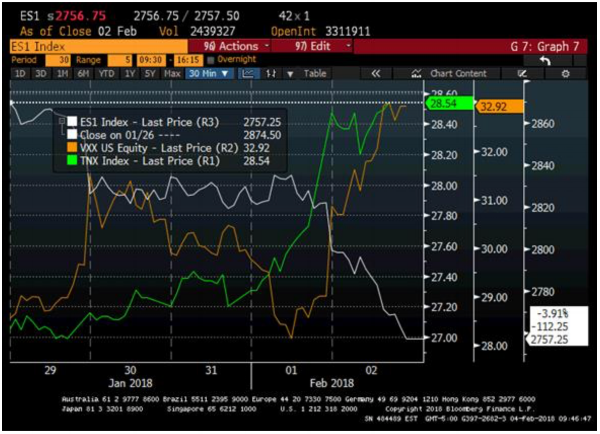Collapse the legend tree expander box
Viewport: 600px width, 434px height.
pyautogui.click(x=62, y=122)
